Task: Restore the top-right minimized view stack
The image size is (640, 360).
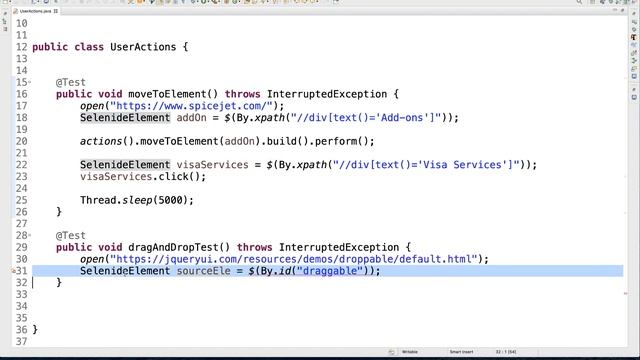Action: point(634,14)
